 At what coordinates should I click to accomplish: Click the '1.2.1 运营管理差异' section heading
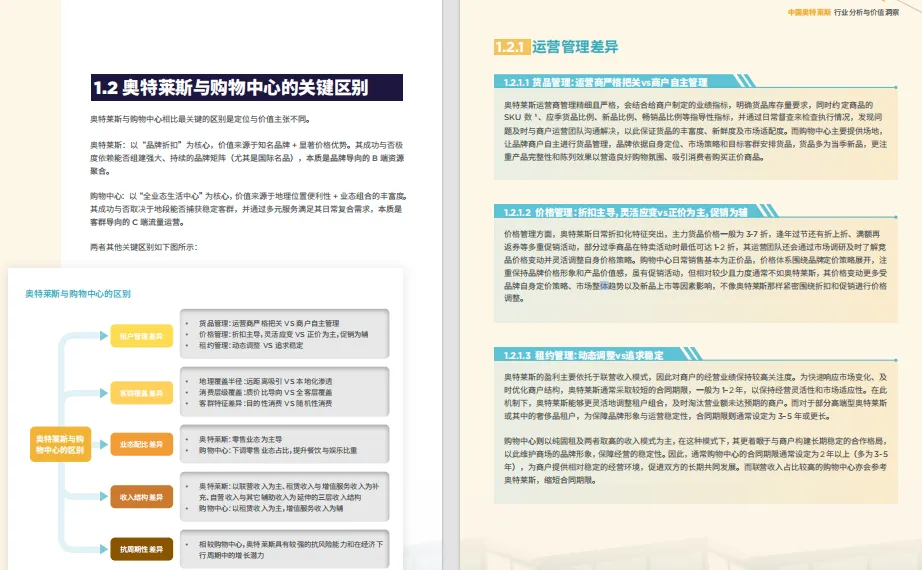556,46
